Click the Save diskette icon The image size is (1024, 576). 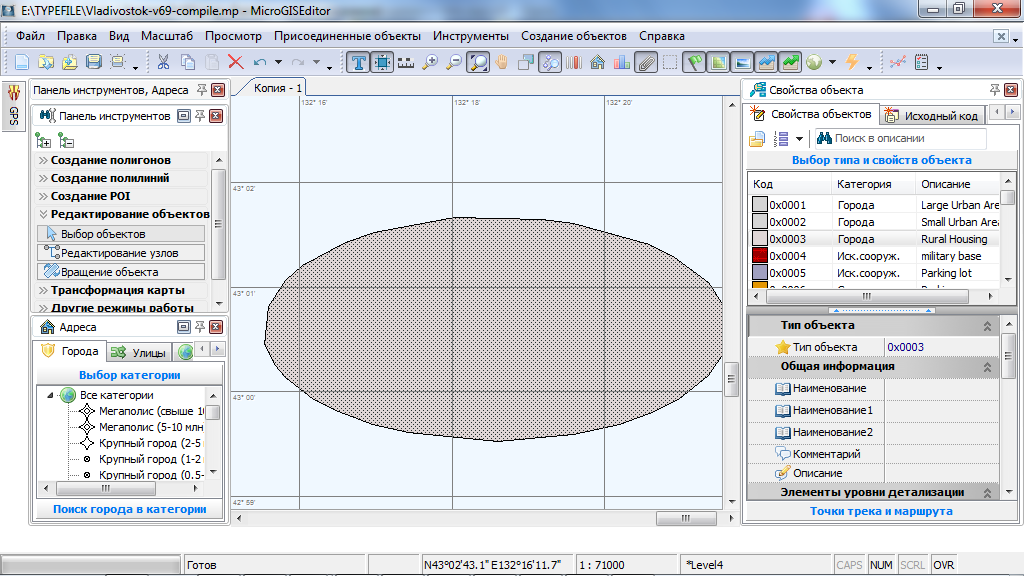click(x=94, y=62)
